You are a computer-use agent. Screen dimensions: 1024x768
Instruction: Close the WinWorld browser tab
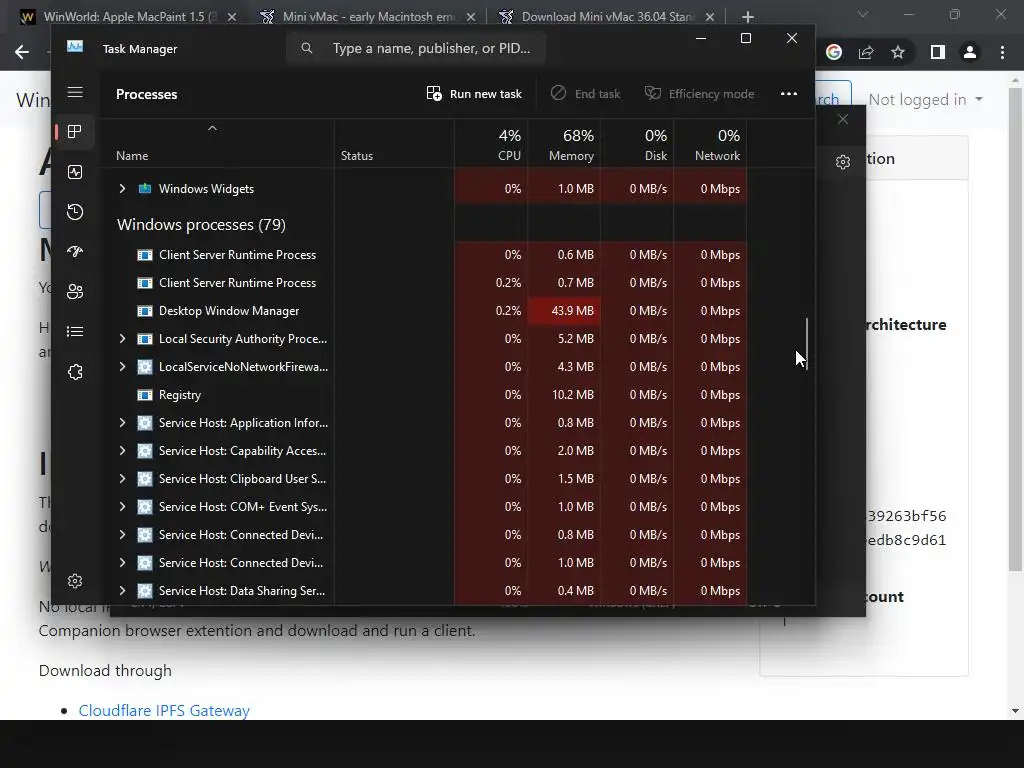232,17
